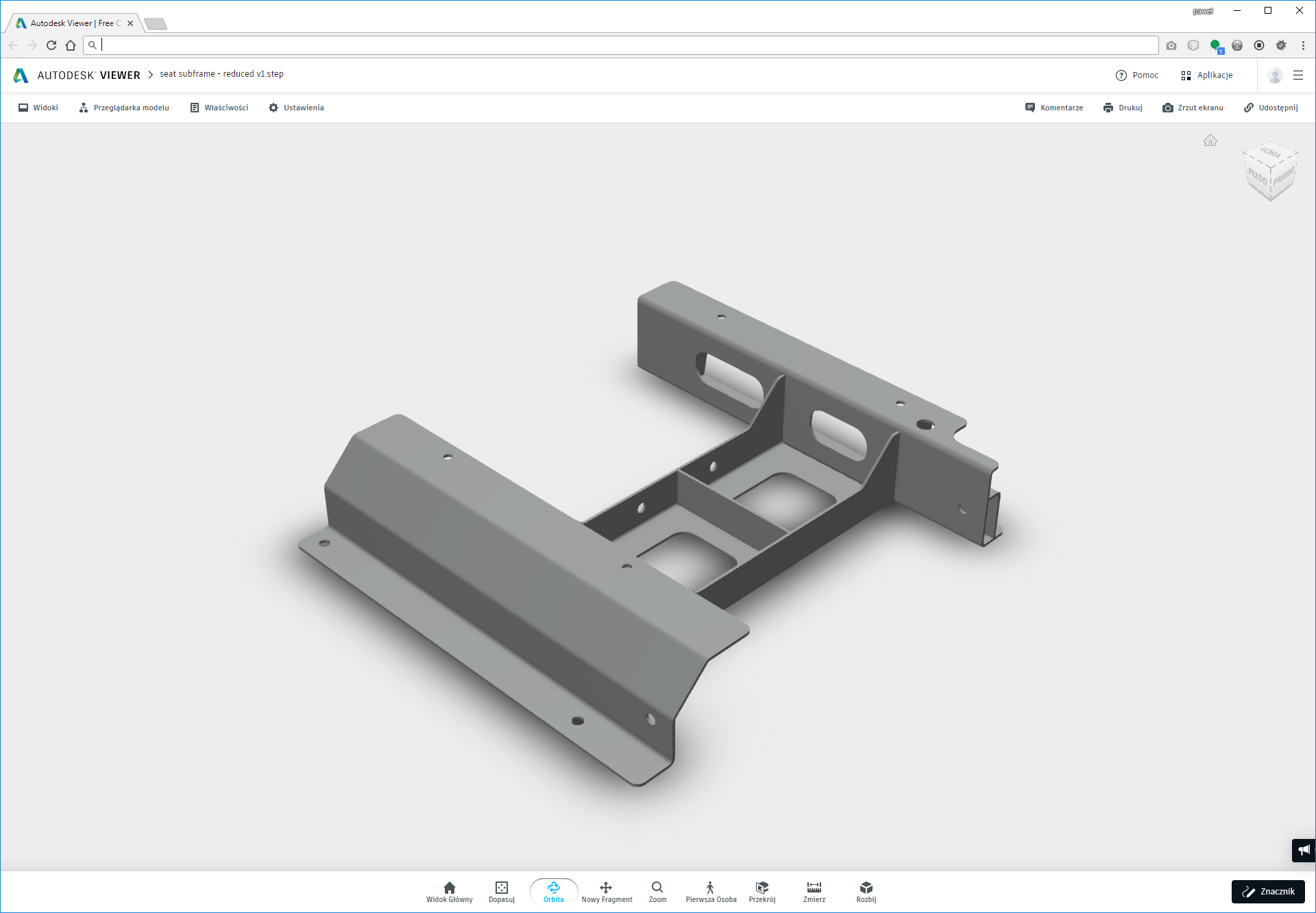Click the Znacznik markup button
Viewport: 1316px width, 913px height.
click(x=1268, y=892)
